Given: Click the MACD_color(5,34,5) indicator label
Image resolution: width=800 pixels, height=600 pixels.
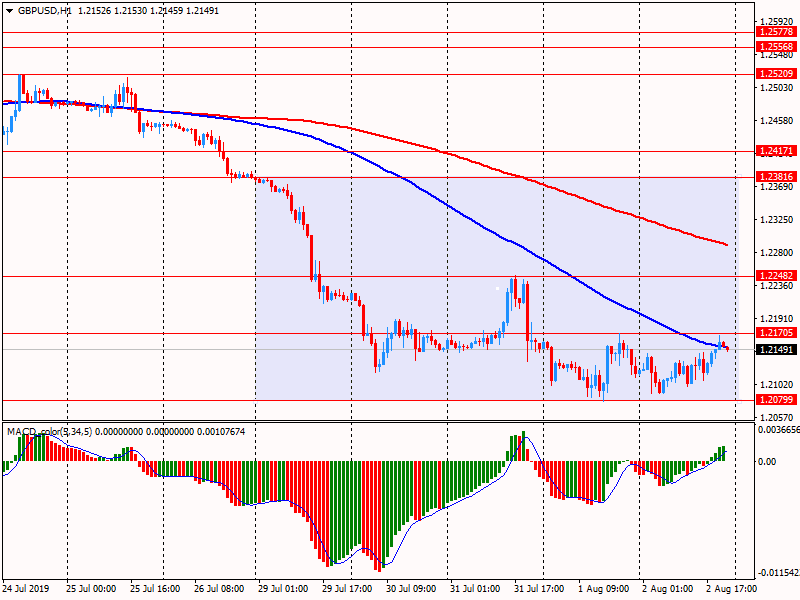Looking at the screenshot, I should (49, 432).
